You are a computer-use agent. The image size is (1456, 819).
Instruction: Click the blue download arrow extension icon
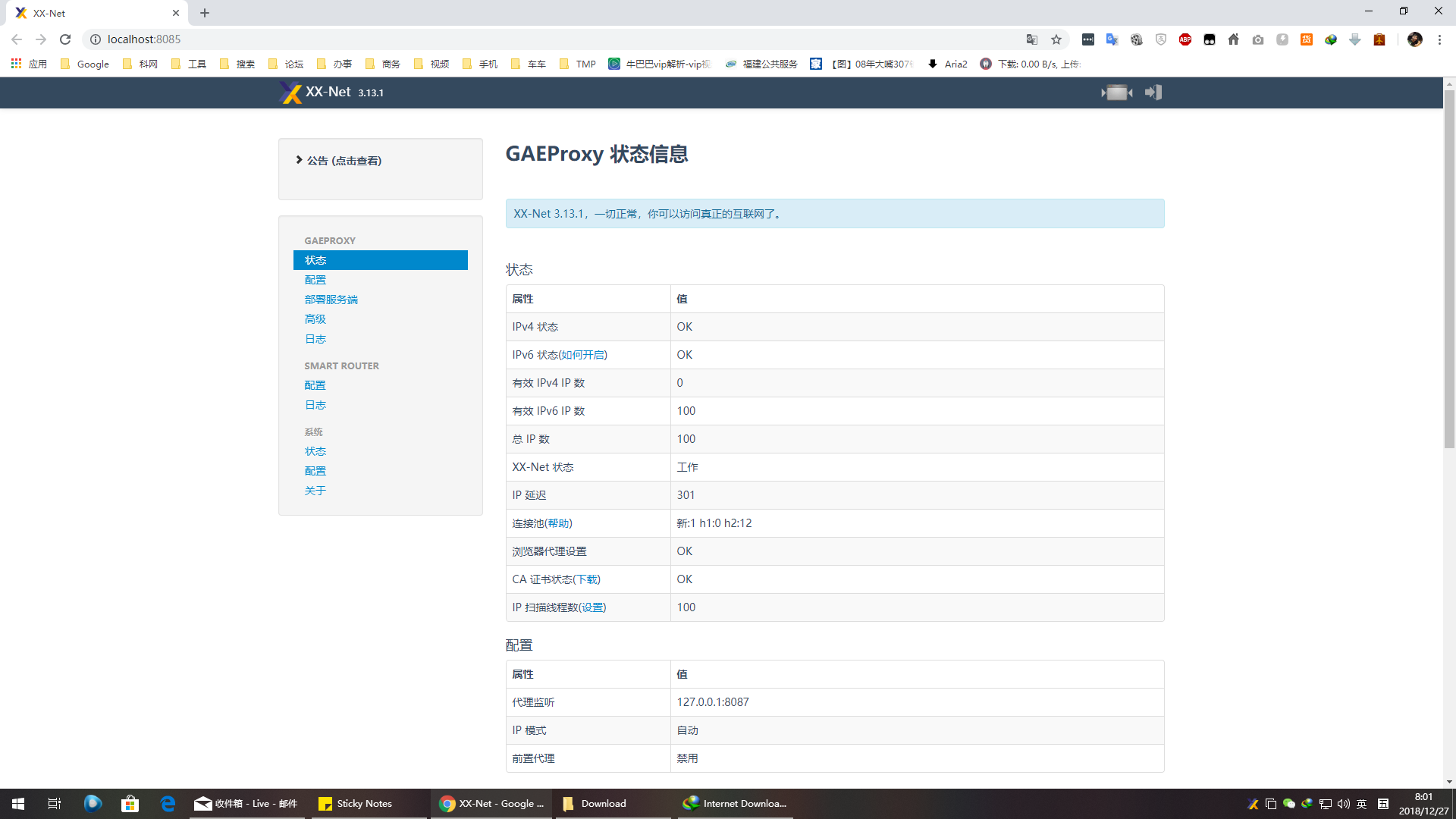tap(1355, 39)
